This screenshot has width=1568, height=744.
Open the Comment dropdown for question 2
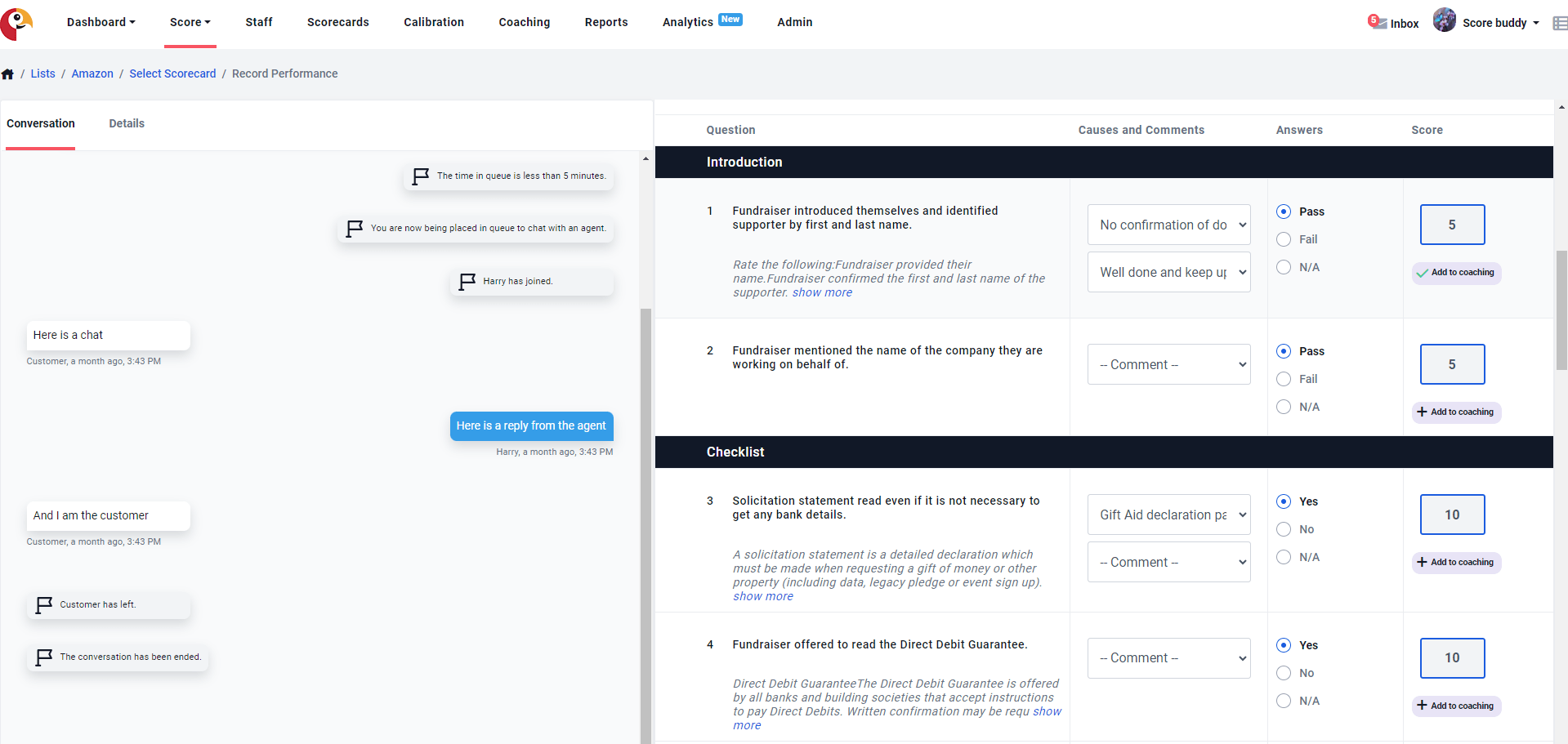click(x=1168, y=364)
